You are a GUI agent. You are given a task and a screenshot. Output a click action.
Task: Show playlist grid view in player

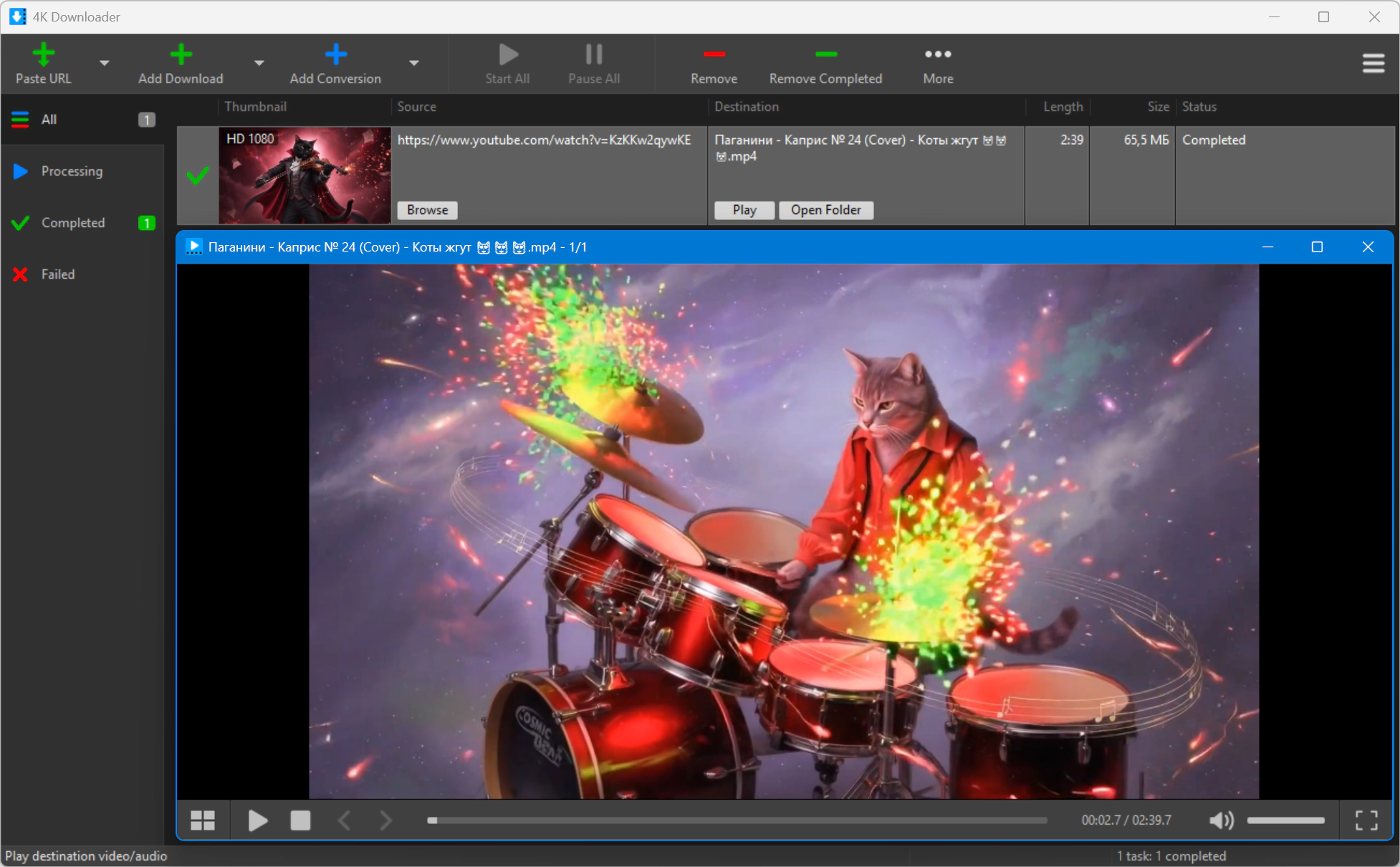(x=203, y=820)
